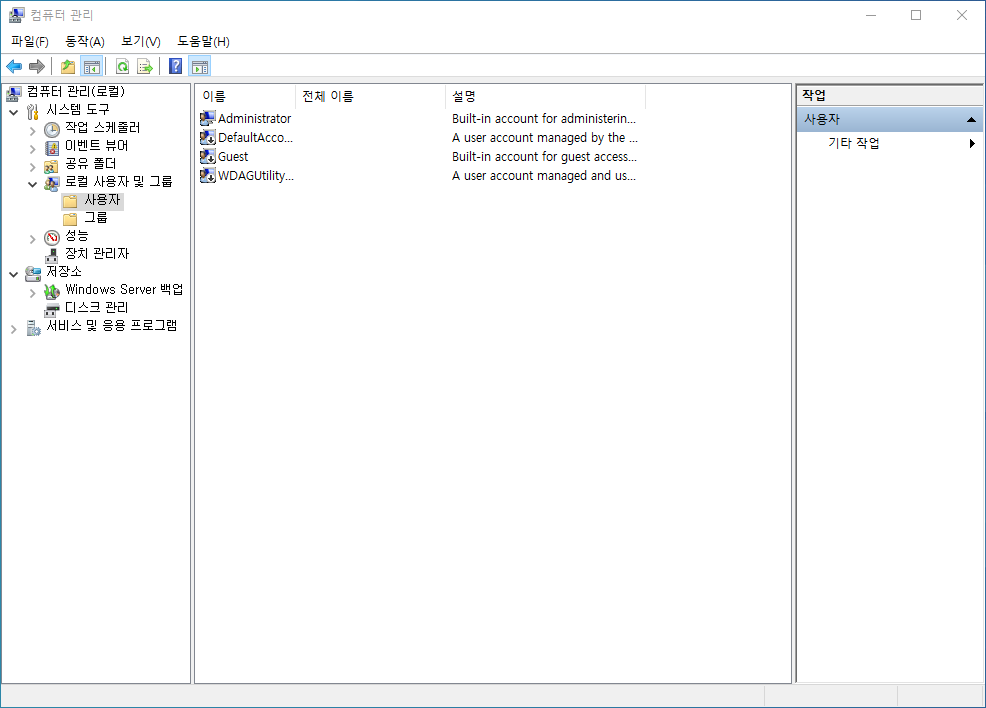
Task: Select 컴퓨터 관리(로컬) root node
Action: coord(76,92)
